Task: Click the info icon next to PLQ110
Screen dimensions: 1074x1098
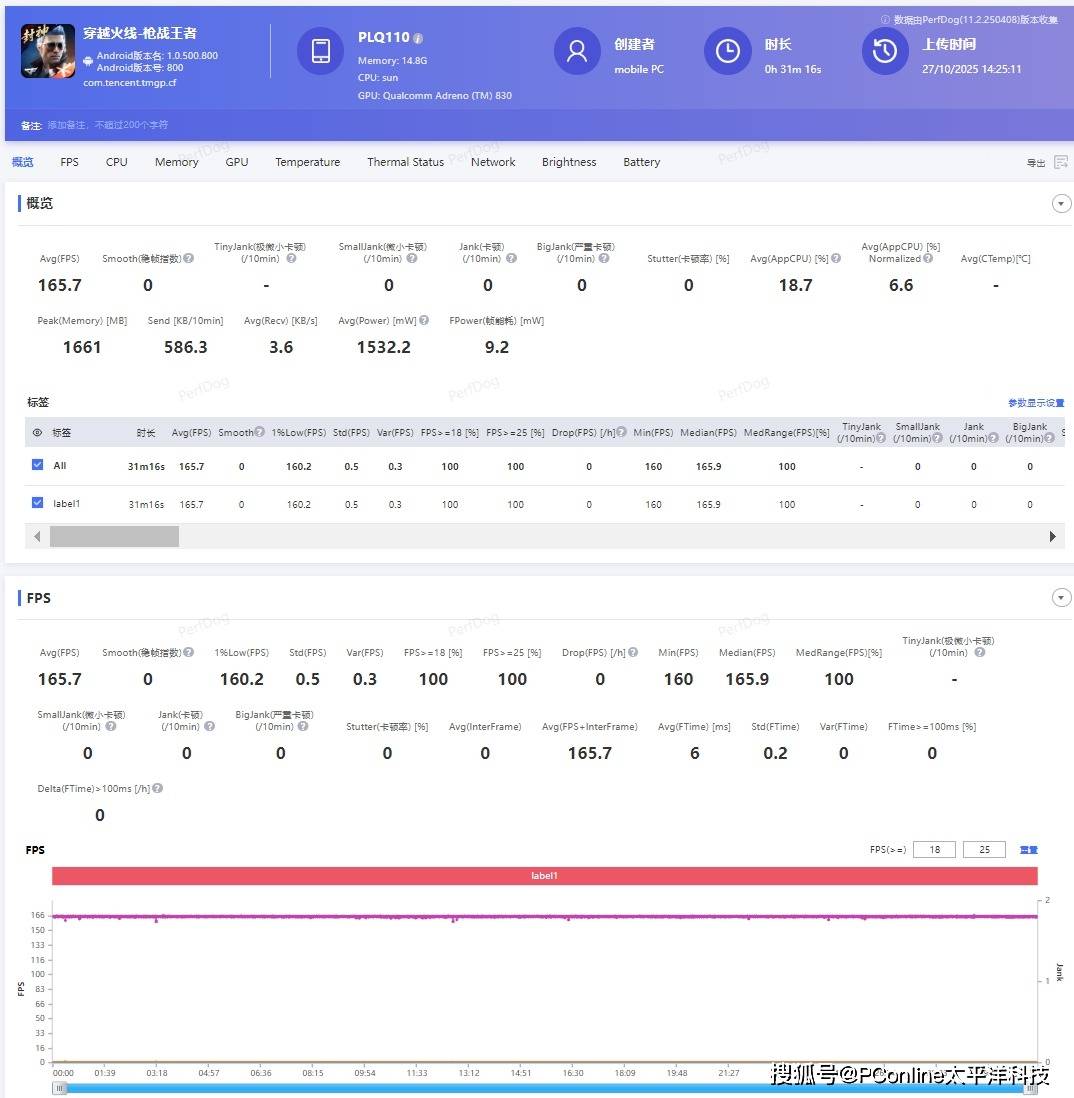Action: 418,38
